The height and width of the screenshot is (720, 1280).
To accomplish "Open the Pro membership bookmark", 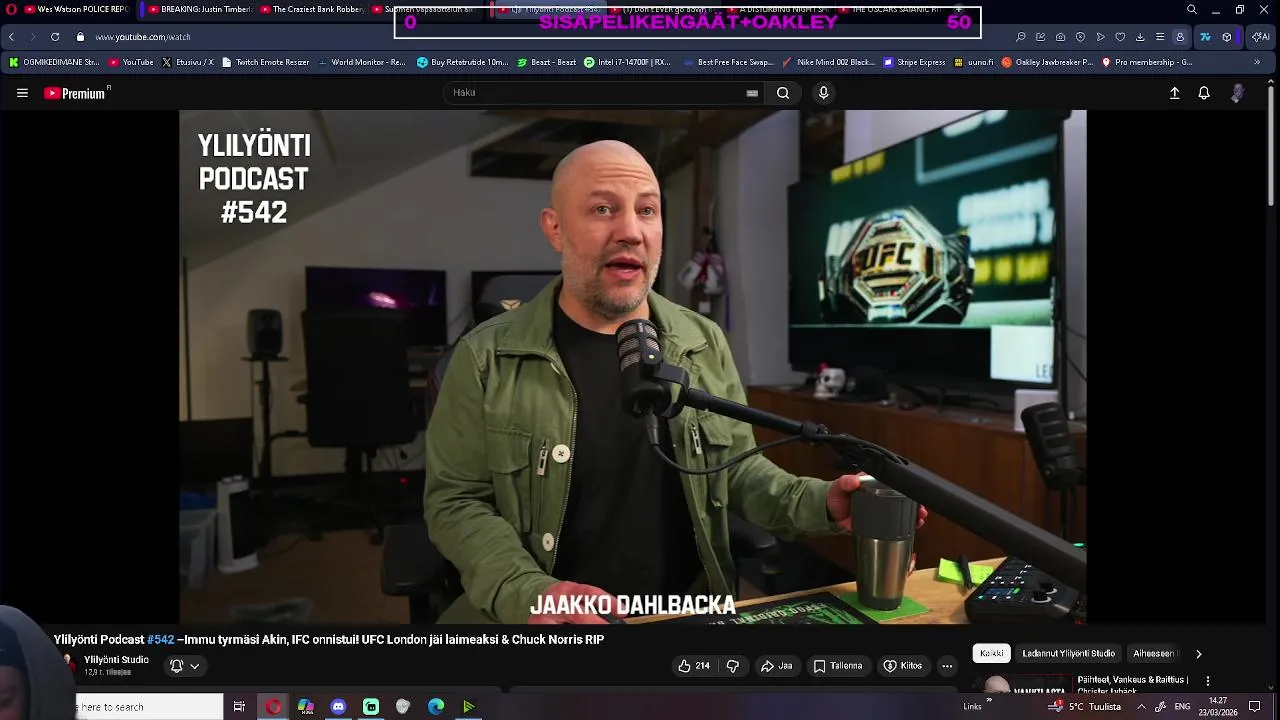I will pos(1147,62).
